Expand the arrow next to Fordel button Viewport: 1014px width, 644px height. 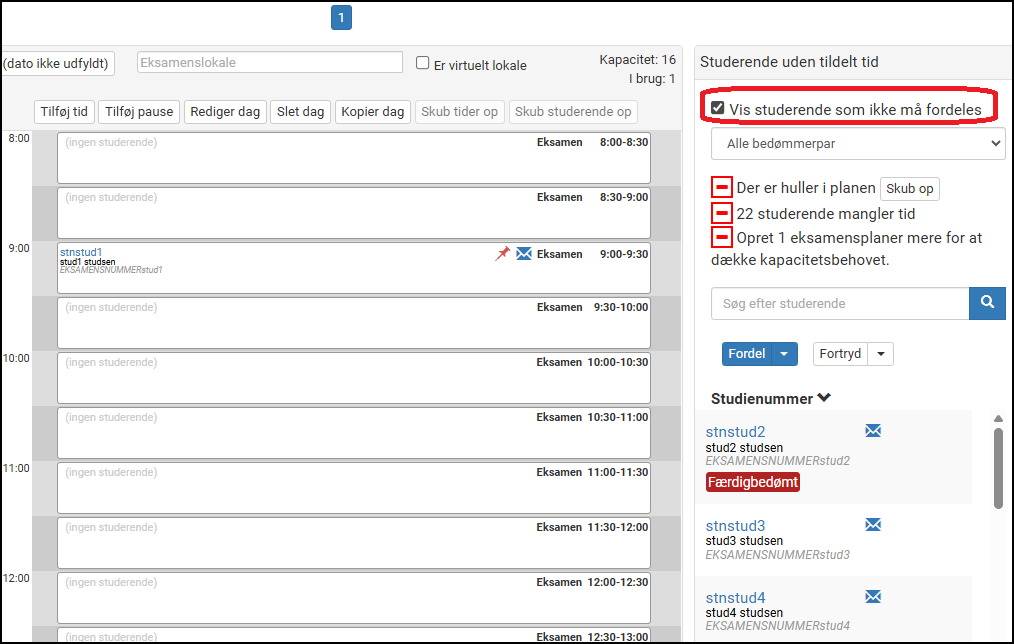pos(786,354)
